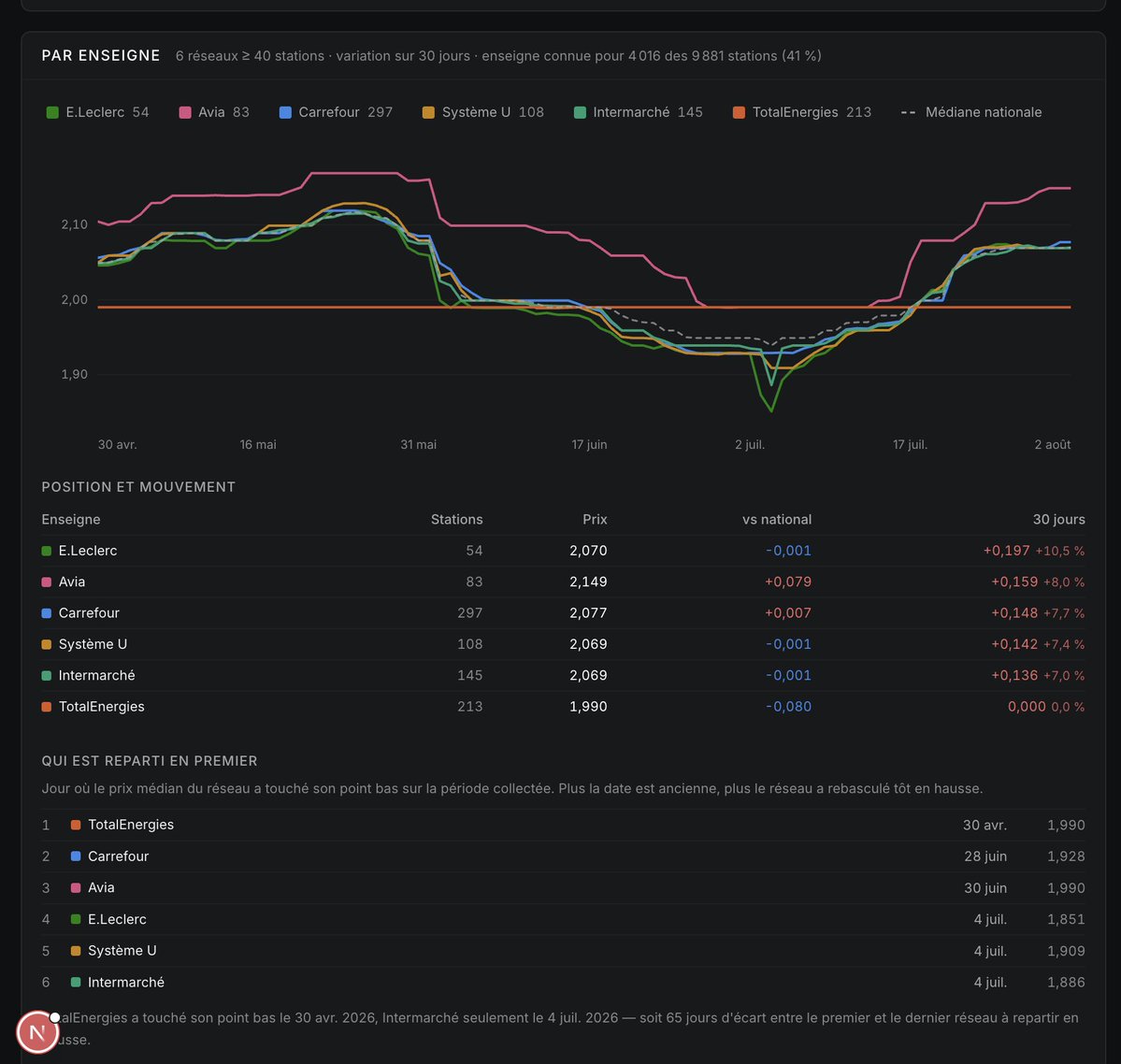Toggle Avia series in chart legend
Image resolution: width=1121 pixels, height=1064 pixels.
tap(214, 112)
